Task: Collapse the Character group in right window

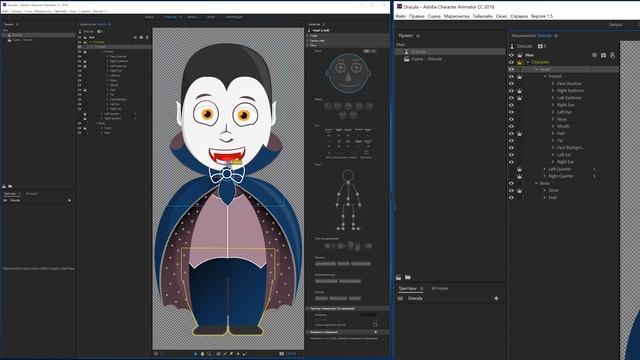Action: 528,62
